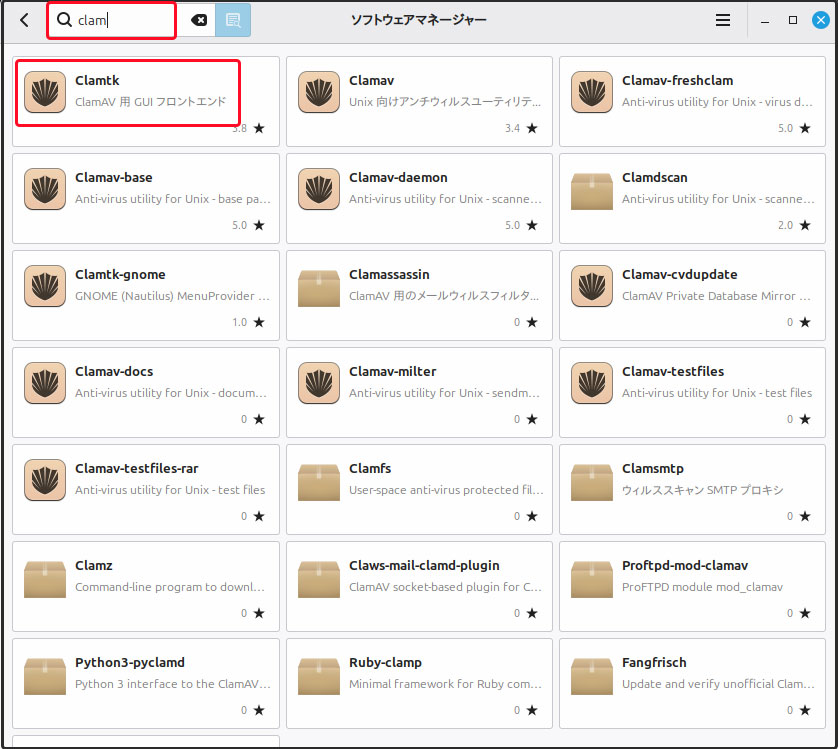Screen dimensions: 838x749
Task: Open the Clamfs package icon
Action: point(319,482)
